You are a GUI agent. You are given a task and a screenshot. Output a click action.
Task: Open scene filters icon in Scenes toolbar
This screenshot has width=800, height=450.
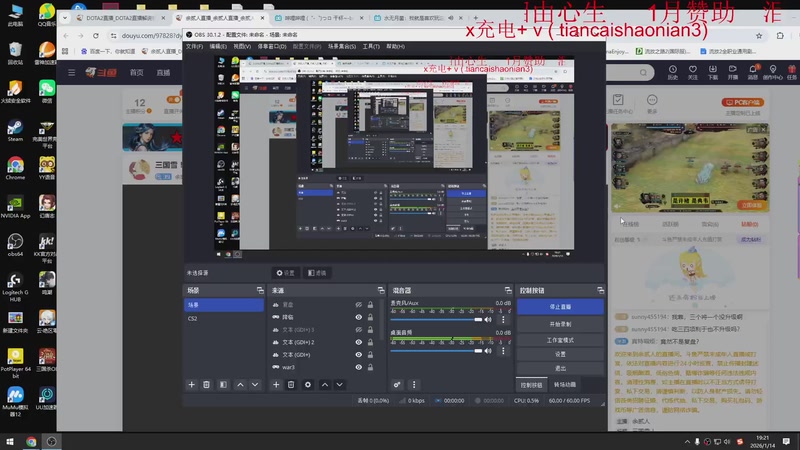click(x=223, y=385)
